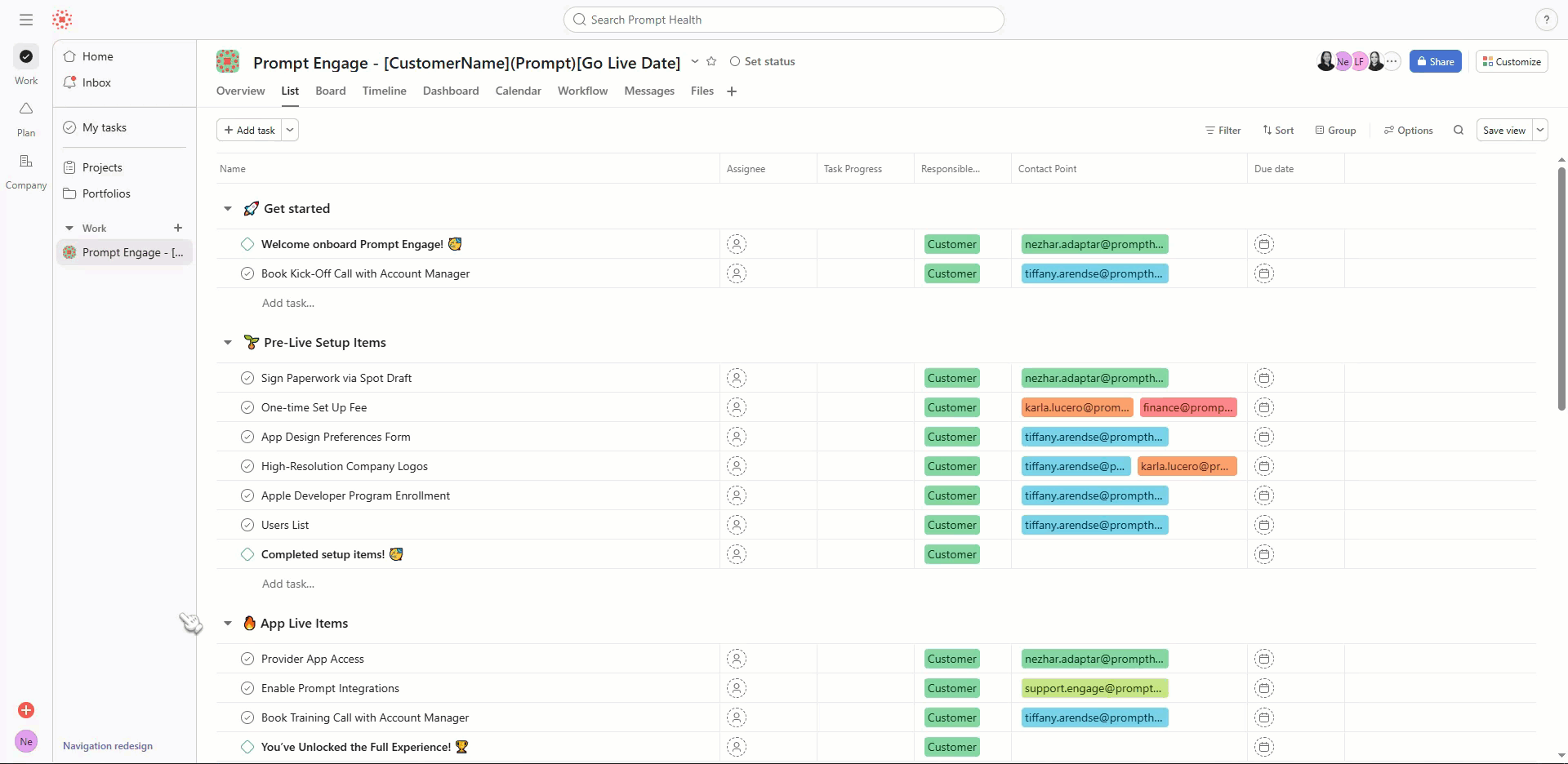Open the Ne user profile avatar

click(x=26, y=742)
